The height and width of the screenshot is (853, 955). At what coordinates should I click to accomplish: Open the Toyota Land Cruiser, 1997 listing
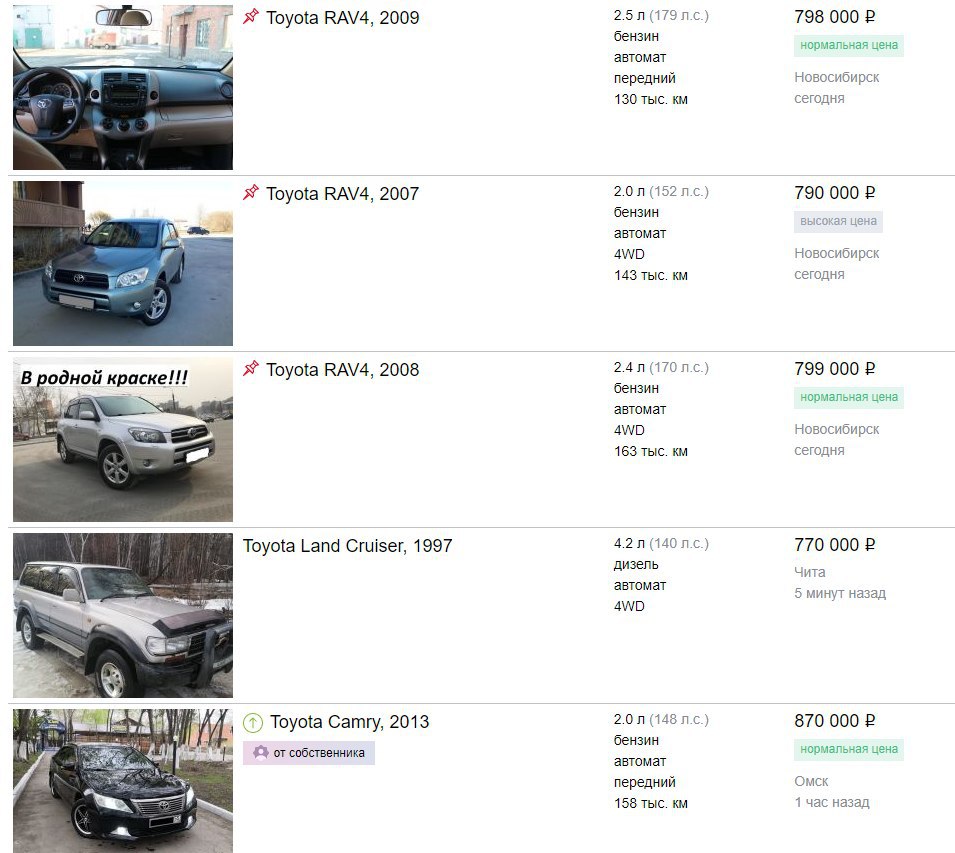pyautogui.click(x=347, y=546)
